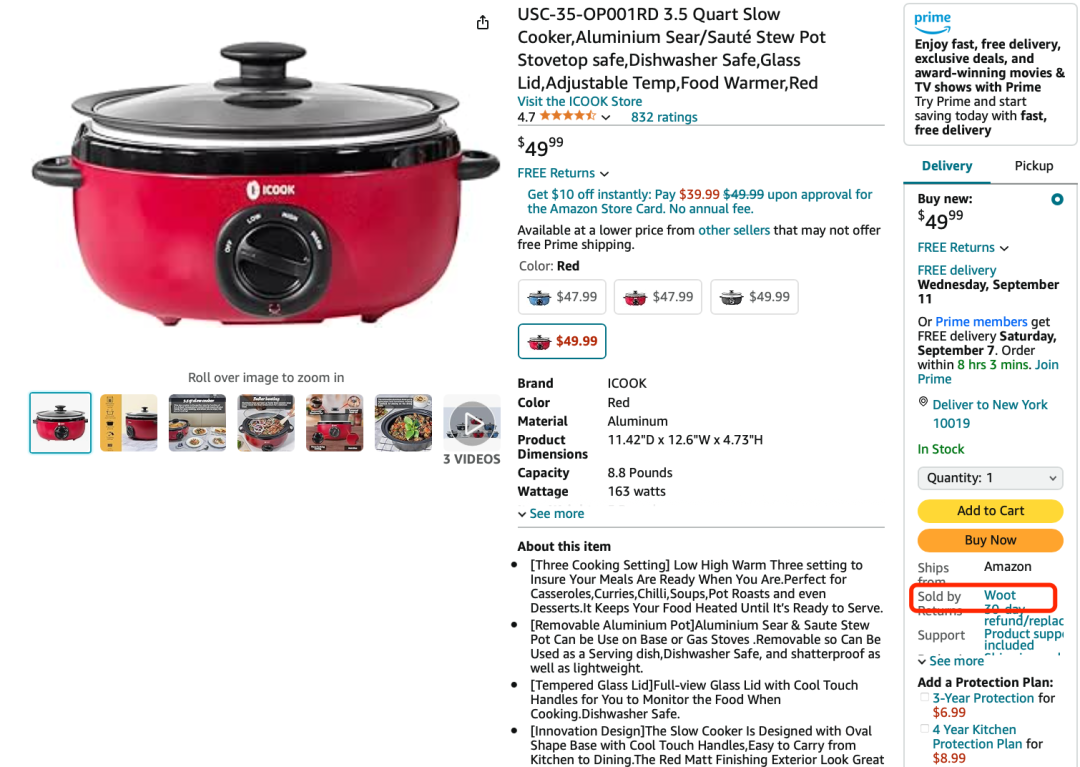This screenshot has height=767, width=1080.
Task: Open the Quantity dropdown
Action: click(990, 478)
